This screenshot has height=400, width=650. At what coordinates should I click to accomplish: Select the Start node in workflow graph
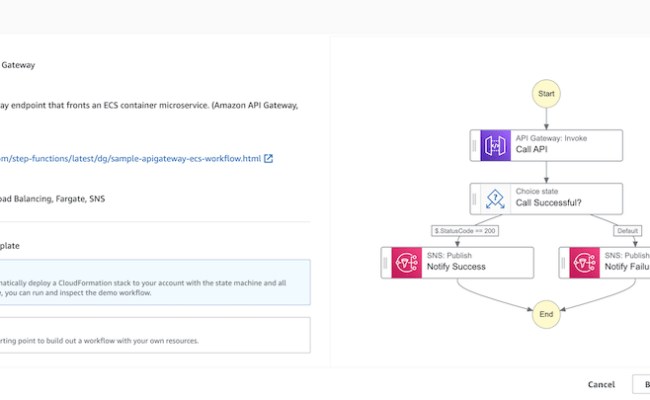(x=546, y=94)
